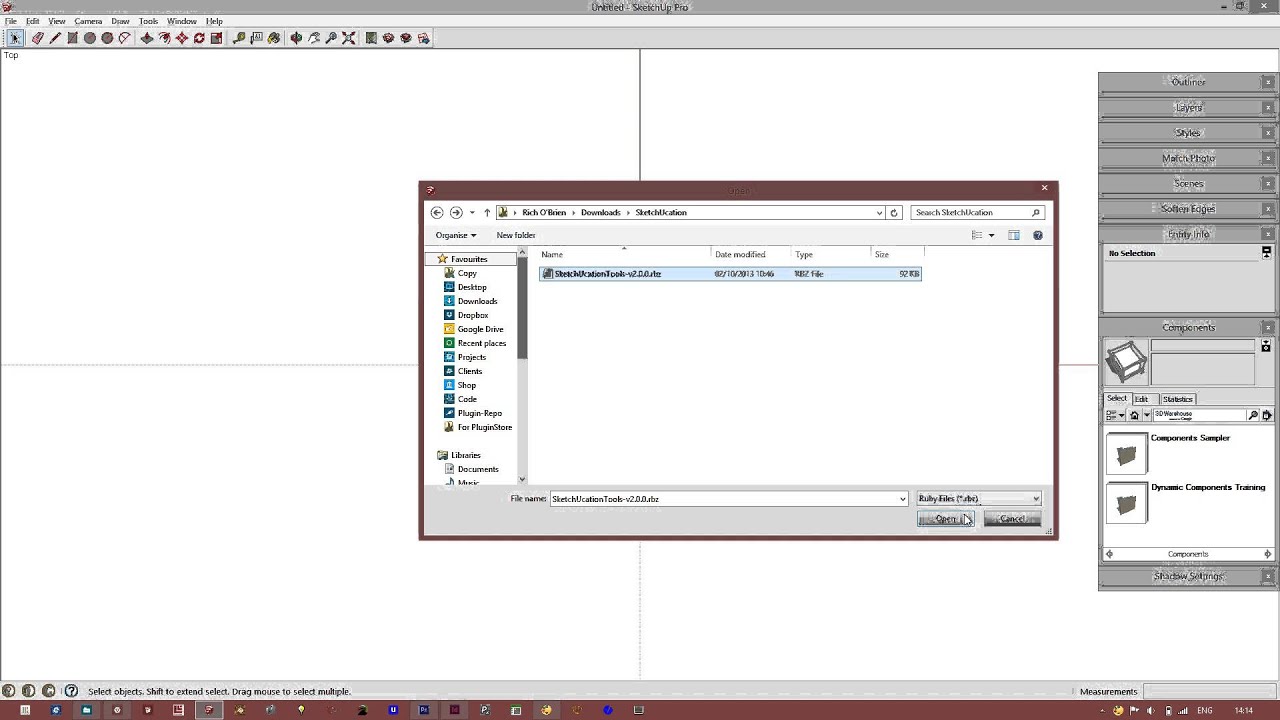Activate the Move tool

click(181, 38)
